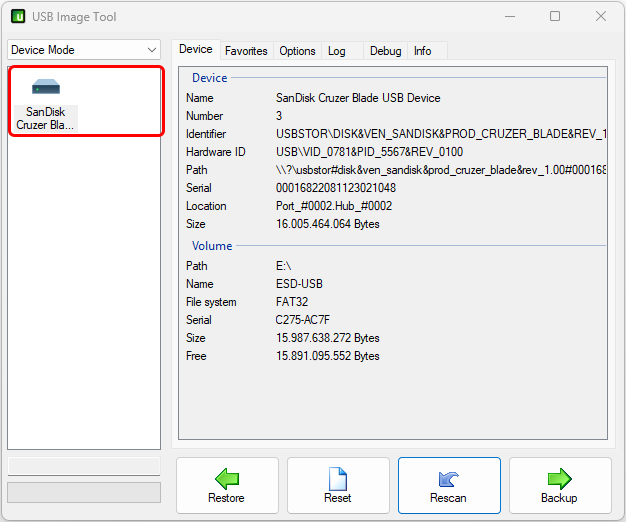Image resolution: width=626 pixels, height=522 pixels.
Task: Click Location value 'Port_#0002.Hub_#0002'
Action: tap(334, 206)
